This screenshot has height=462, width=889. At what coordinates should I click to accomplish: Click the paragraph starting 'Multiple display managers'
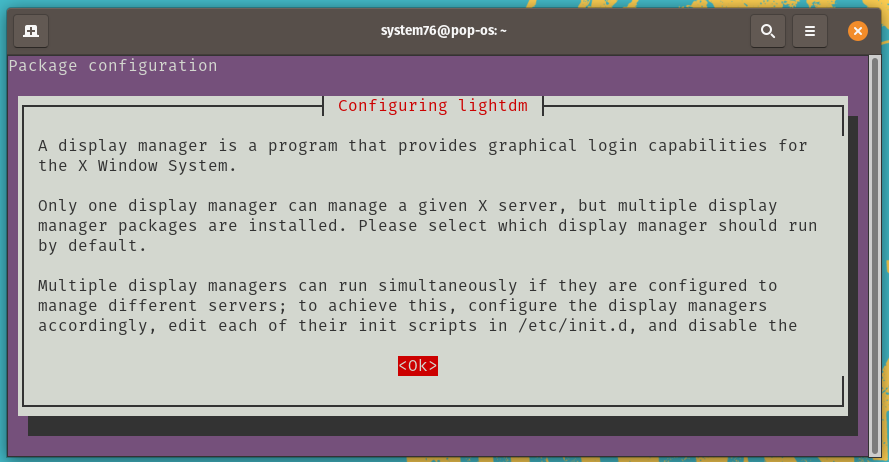click(x=418, y=306)
